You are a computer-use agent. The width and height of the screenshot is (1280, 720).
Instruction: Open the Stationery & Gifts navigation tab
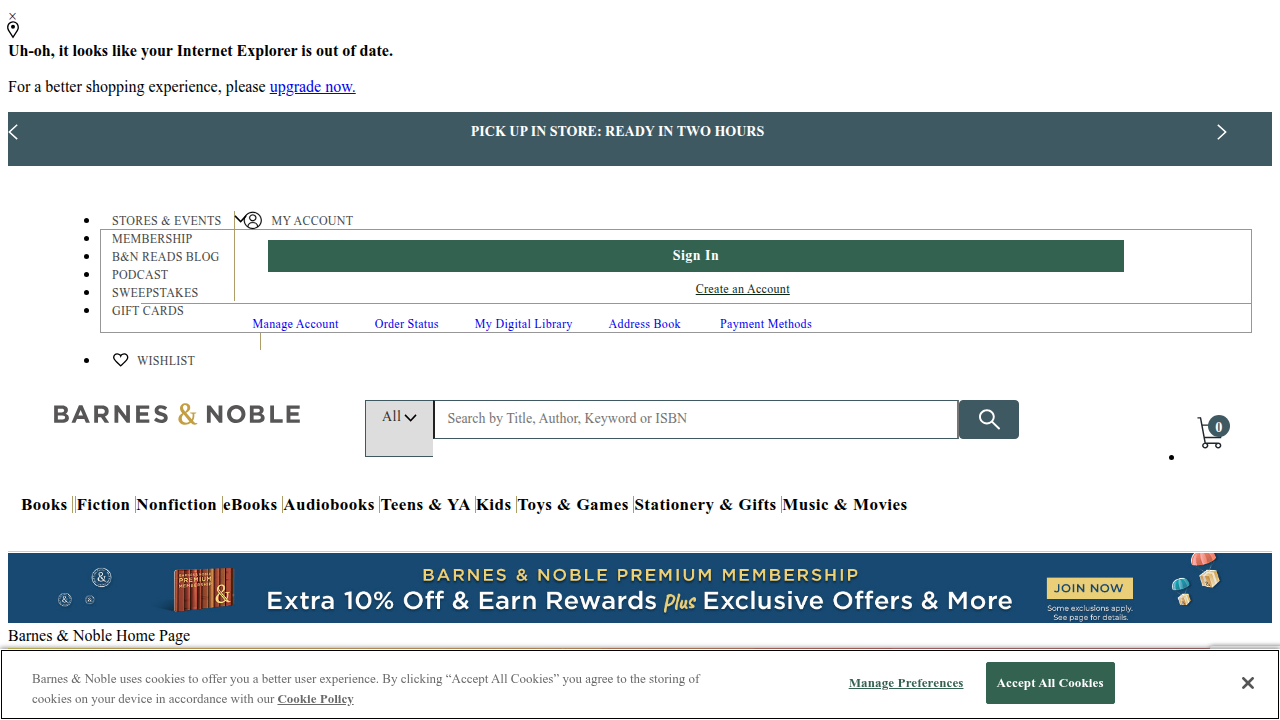pos(705,505)
